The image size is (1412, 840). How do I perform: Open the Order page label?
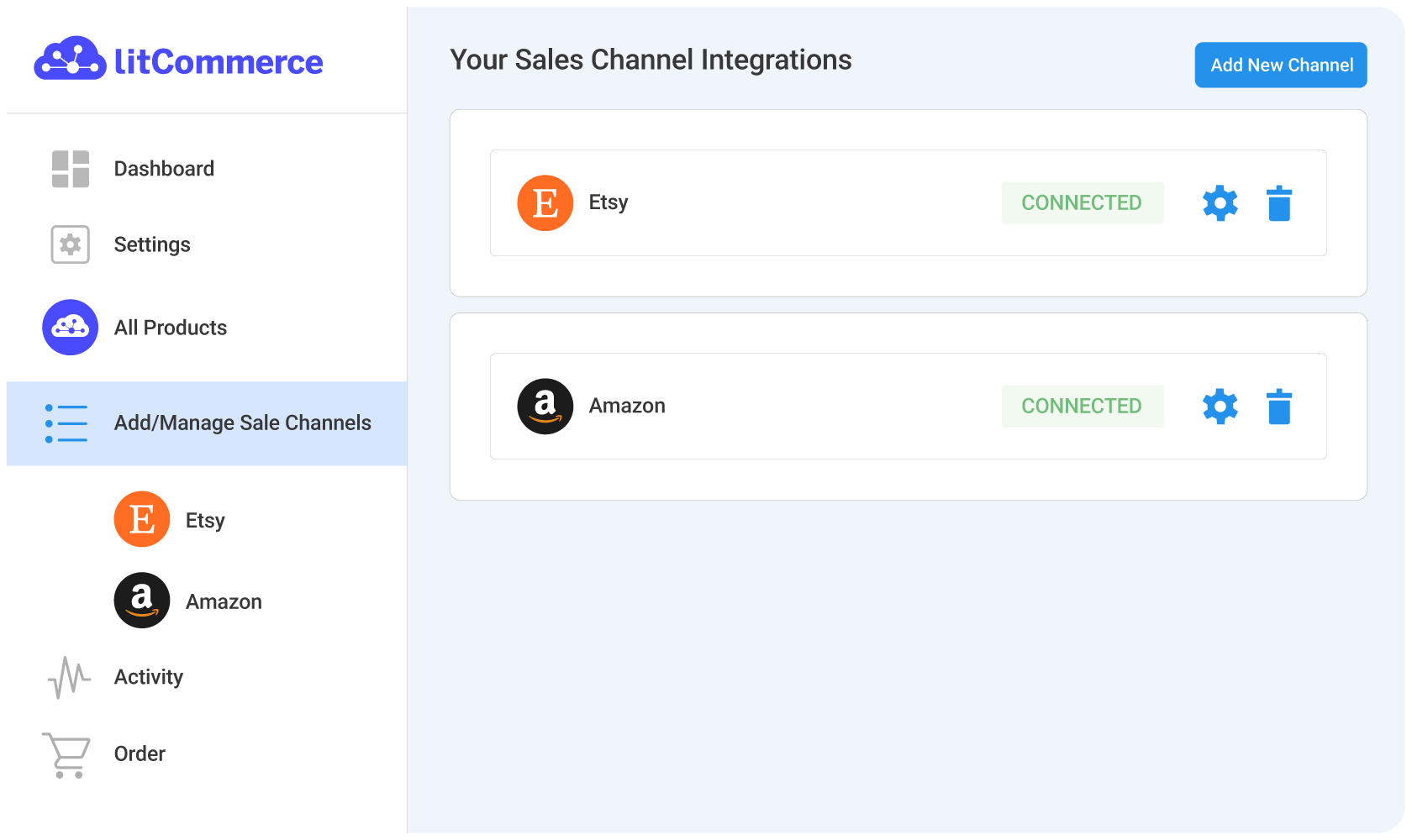pos(140,753)
